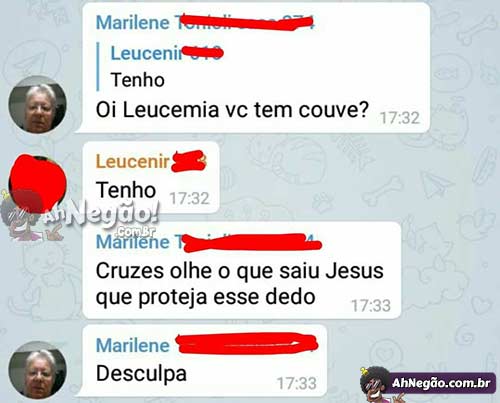Screen dimensions: 500x403
Task: Select the 'Oi Leucemia vc tem couve?' message
Action: [232, 110]
